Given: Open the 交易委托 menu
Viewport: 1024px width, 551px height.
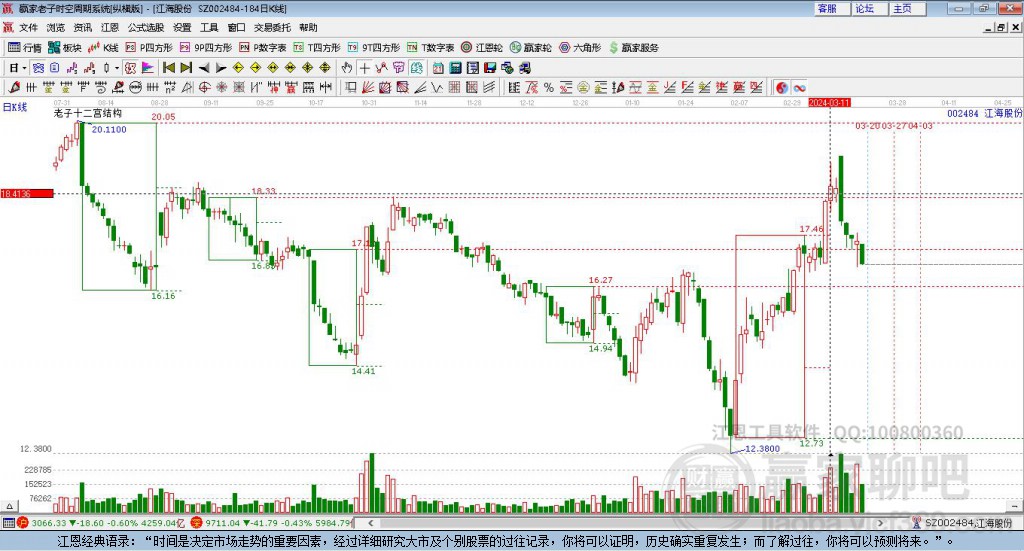Looking at the screenshot, I should [272, 27].
